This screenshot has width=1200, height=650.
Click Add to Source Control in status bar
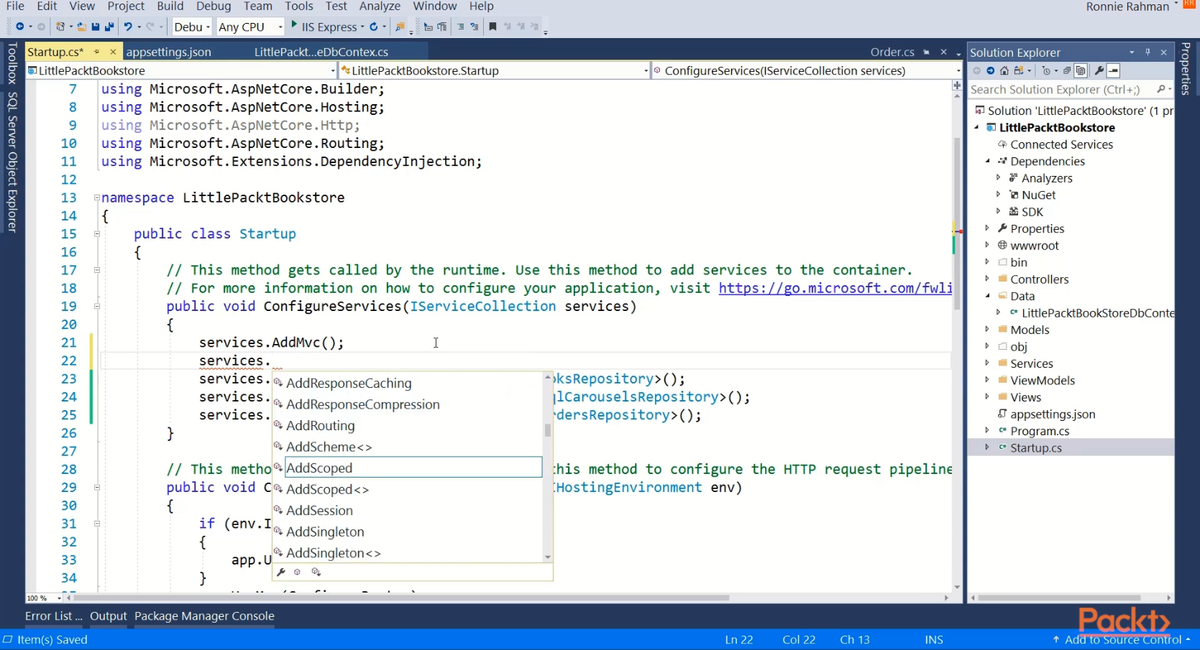pos(1123,639)
